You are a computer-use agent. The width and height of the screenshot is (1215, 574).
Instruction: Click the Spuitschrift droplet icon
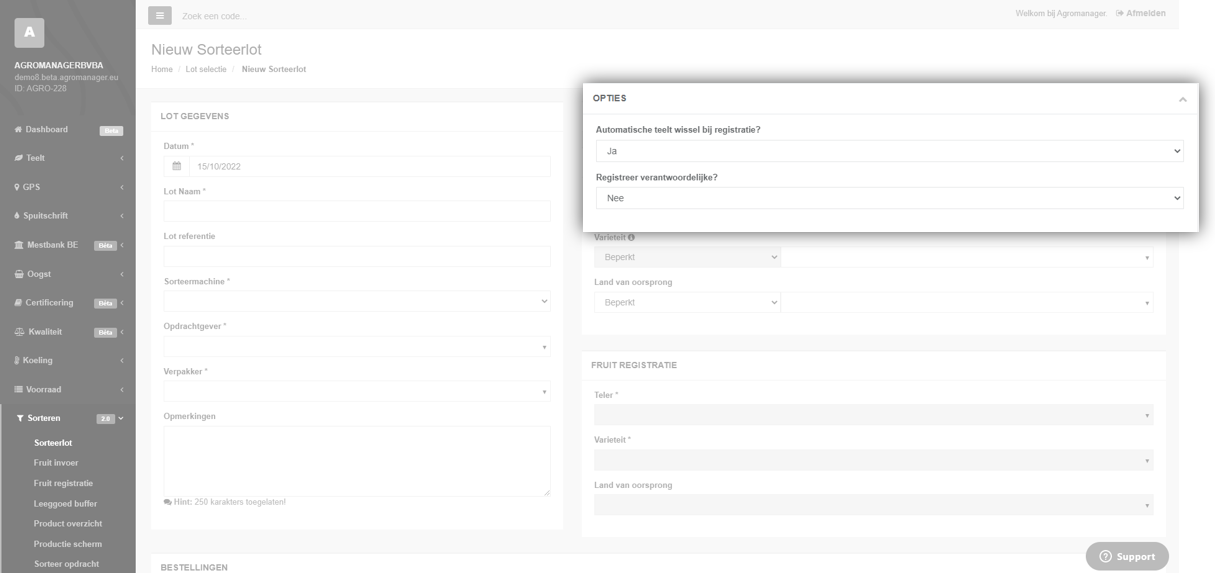tap(17, 216)
